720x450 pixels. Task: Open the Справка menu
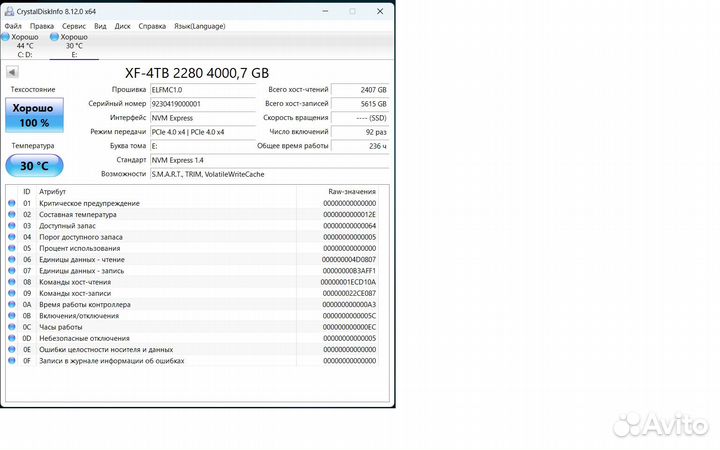tap(152, 26)
